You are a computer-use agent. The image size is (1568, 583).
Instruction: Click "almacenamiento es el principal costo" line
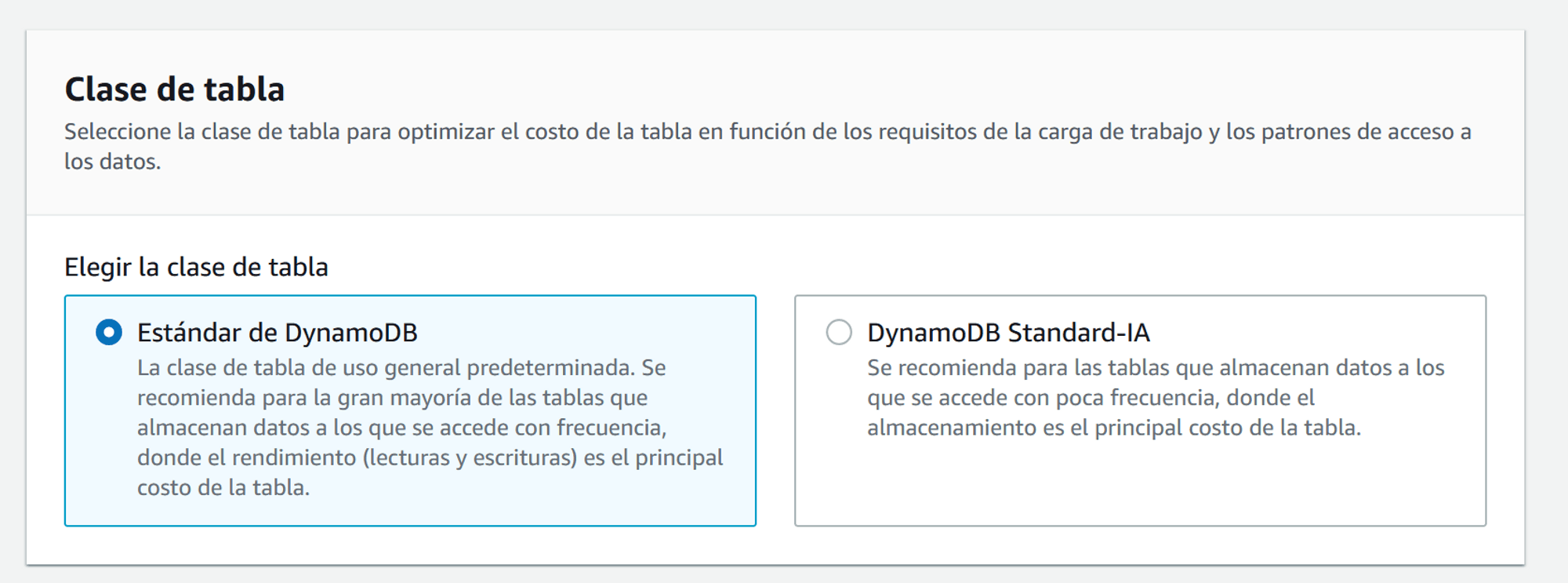pyautogui.click(x=1113, y=428)
